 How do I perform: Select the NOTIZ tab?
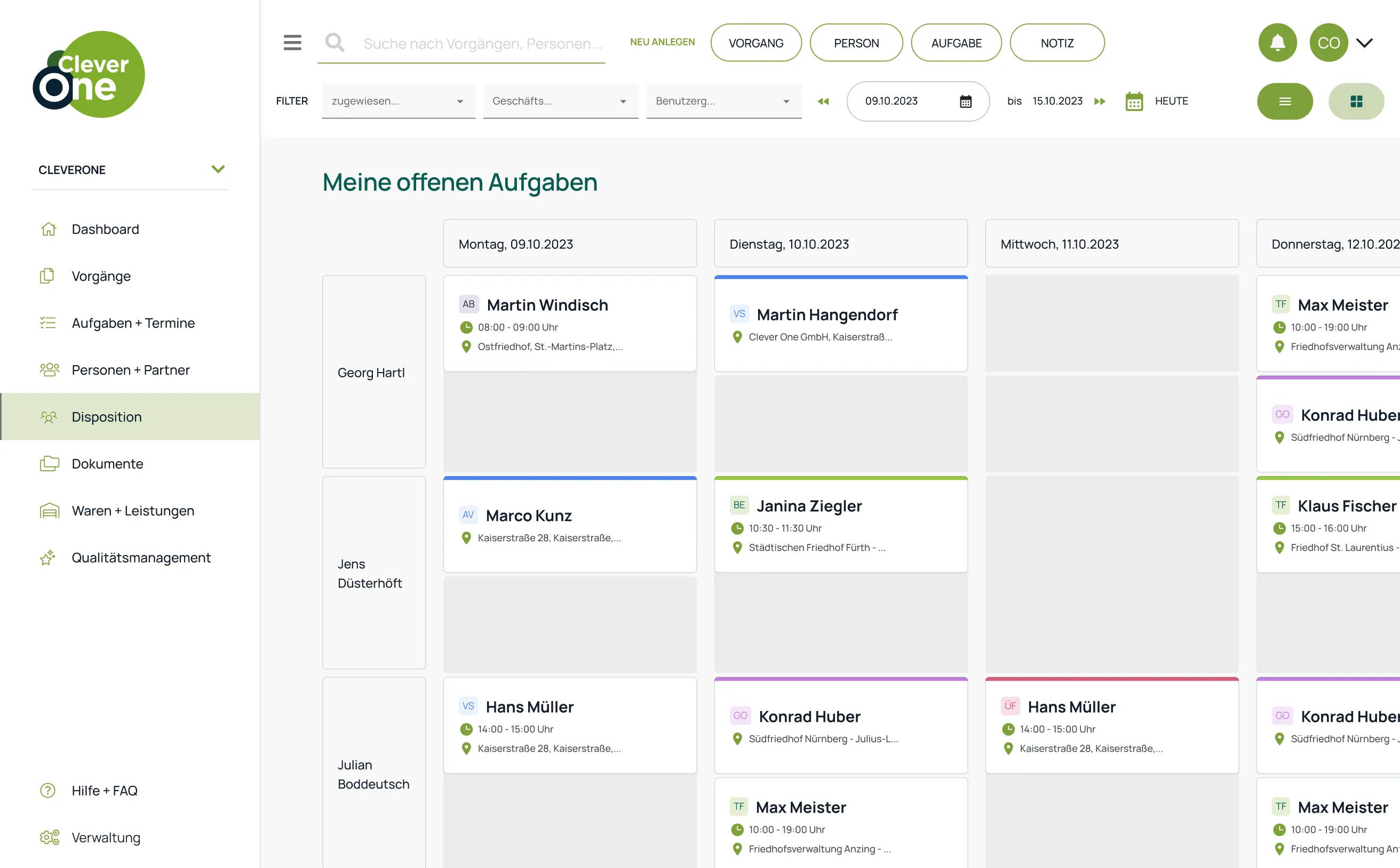(1057, 43)
